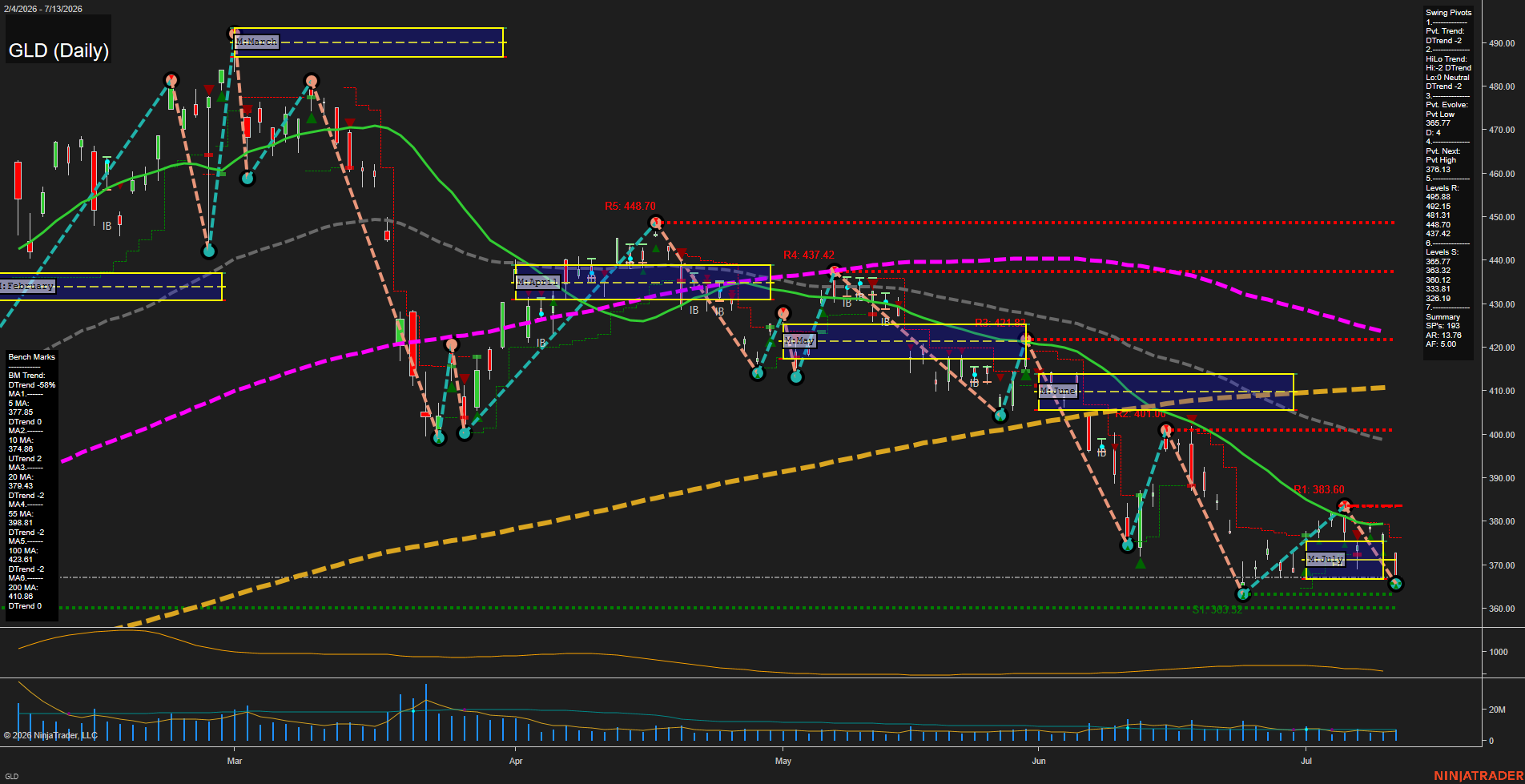Image resolution: width=1525 pixels, height=784 pixels.
Task: Select the M:February monthly zone label
Action: (27, 286)
